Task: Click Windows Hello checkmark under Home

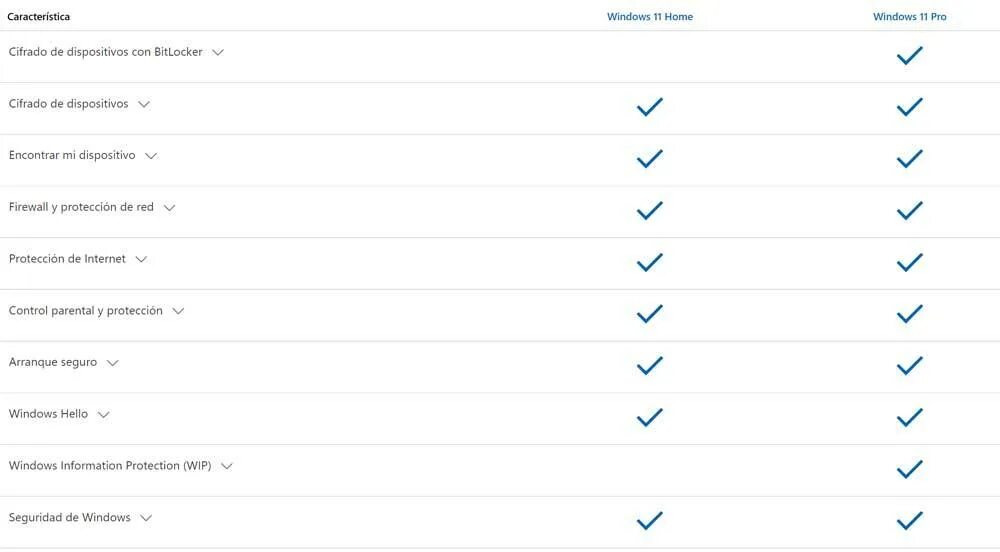Action: tap(650, 417)
